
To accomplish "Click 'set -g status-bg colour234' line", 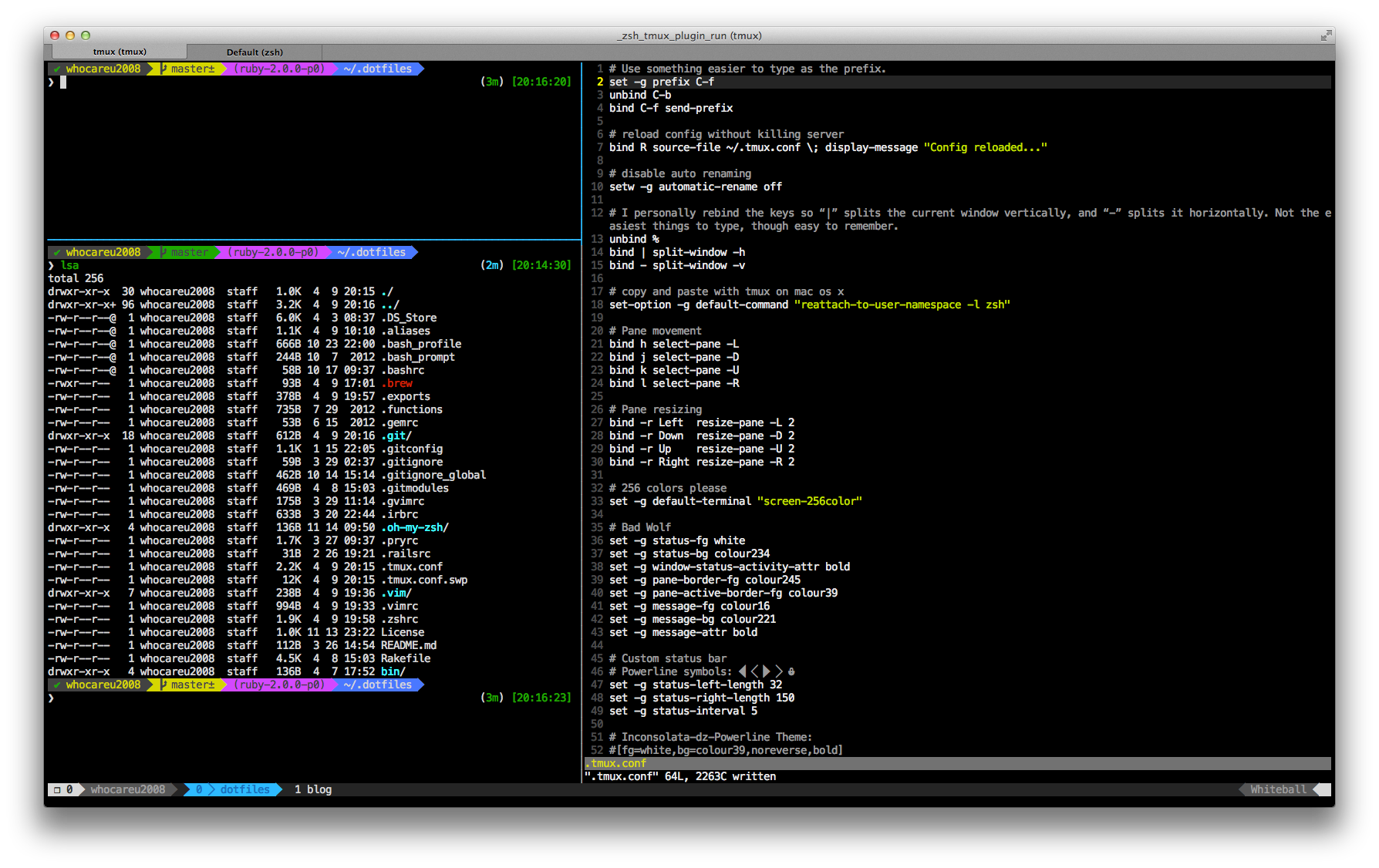I will point(689,553).
